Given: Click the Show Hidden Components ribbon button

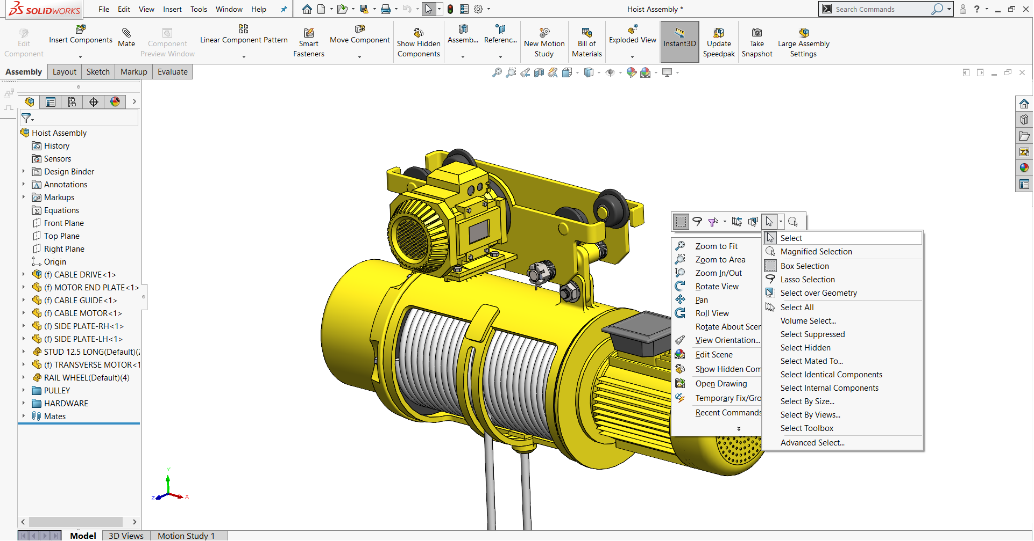Looking at the screenshot, I should pos(418,41).
